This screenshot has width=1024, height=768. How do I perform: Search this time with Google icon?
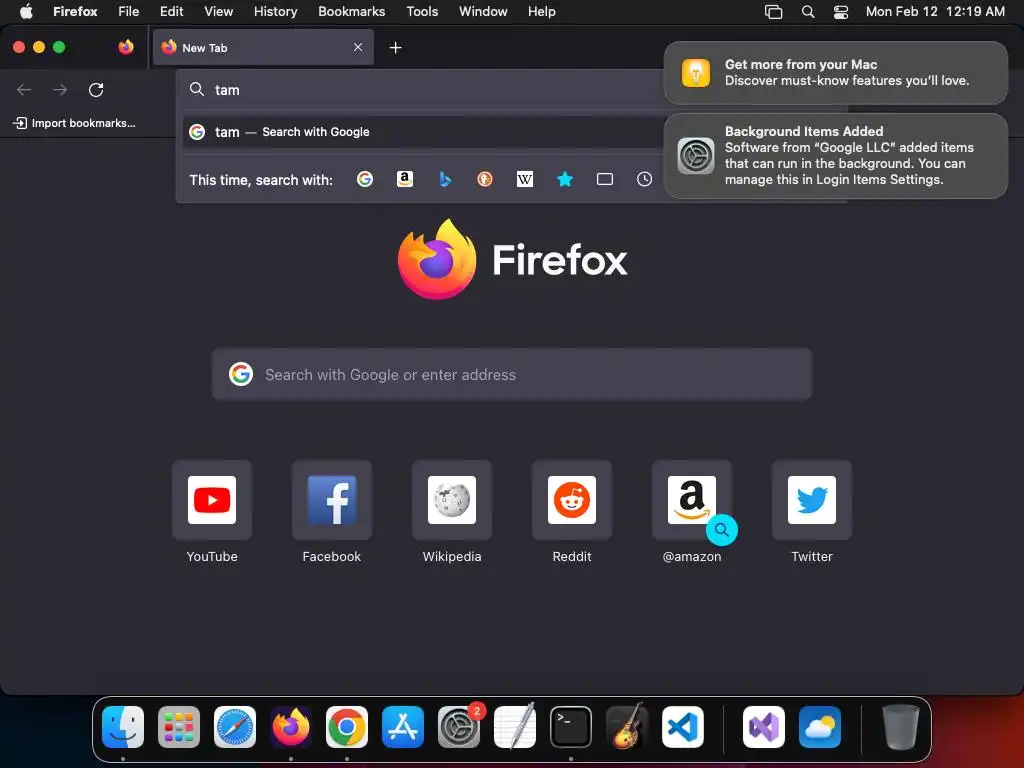[365, 179]
